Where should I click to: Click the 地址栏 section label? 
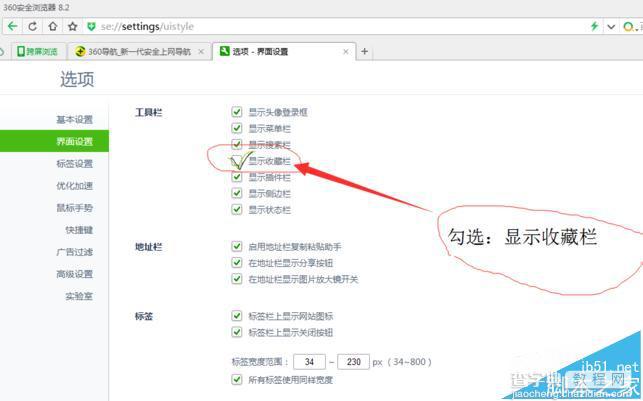coord(148,247)
